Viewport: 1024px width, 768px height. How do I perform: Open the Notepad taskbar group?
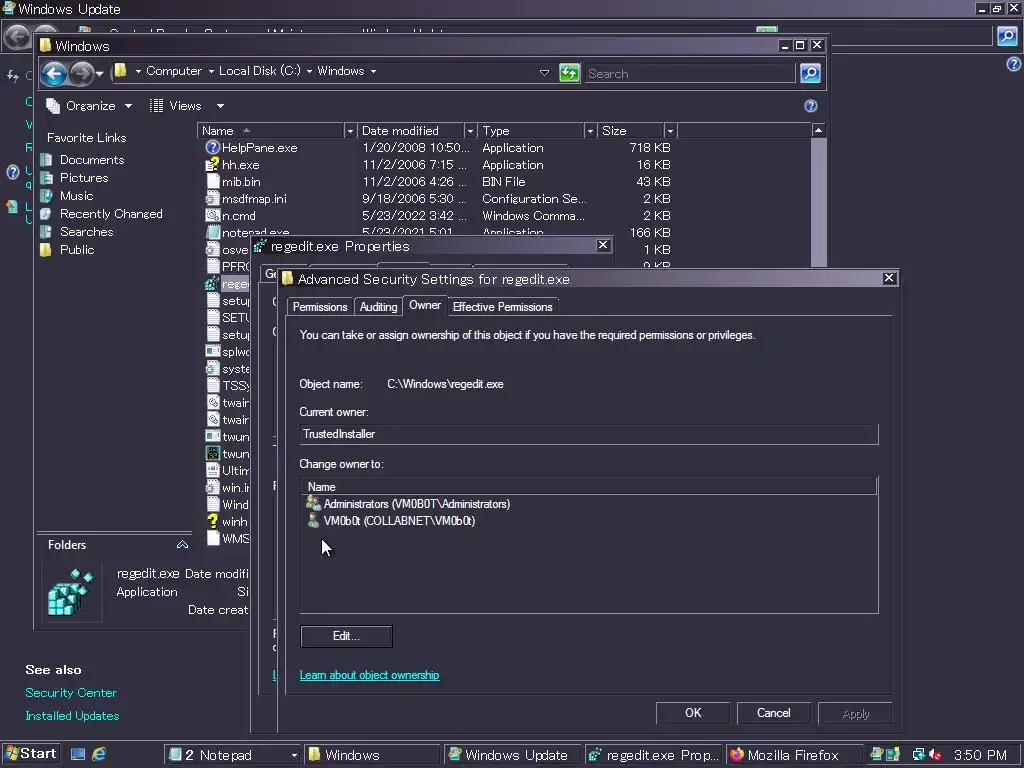point(232,755)
